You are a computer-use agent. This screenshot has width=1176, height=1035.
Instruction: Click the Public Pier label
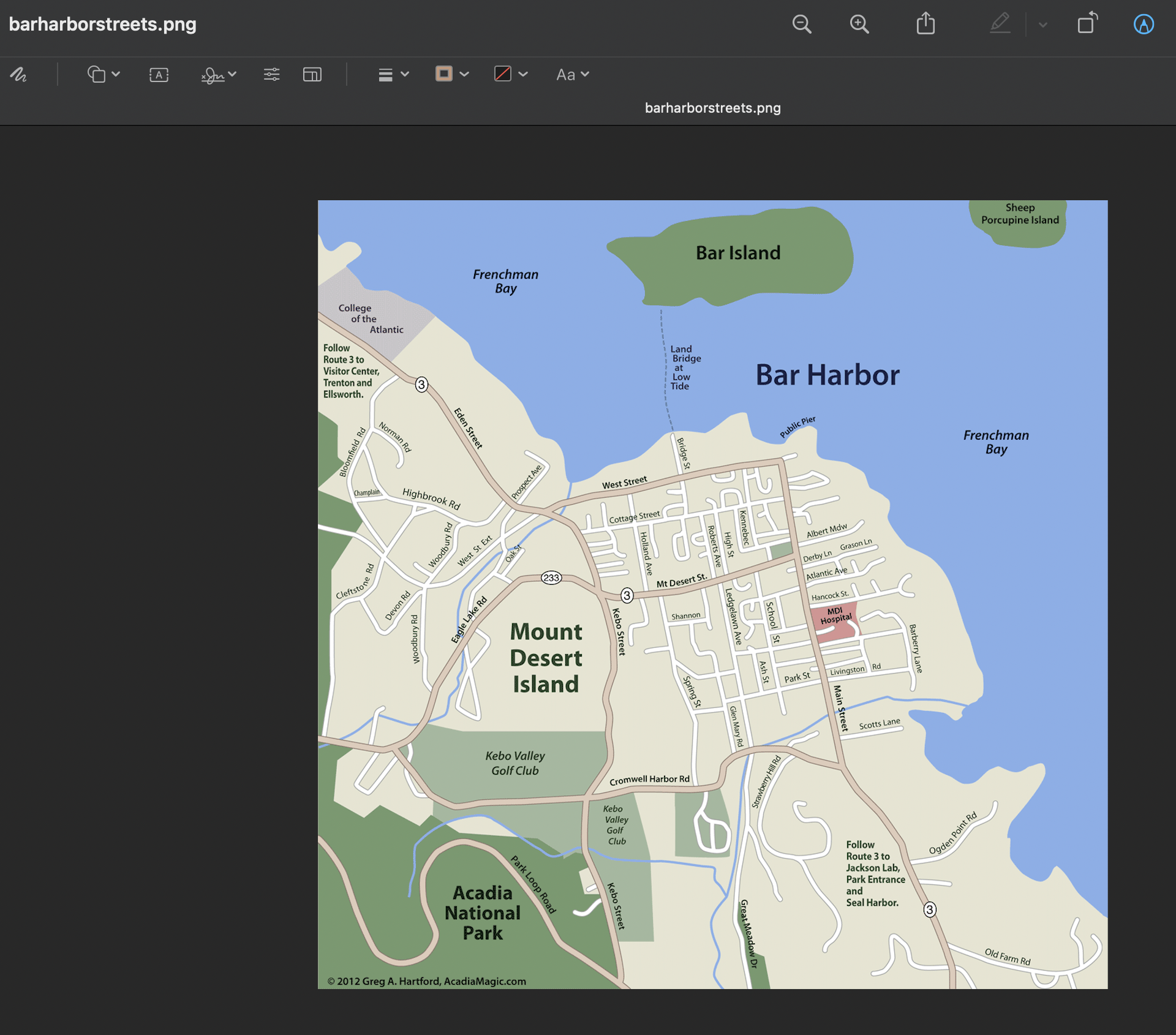[797, 427]
